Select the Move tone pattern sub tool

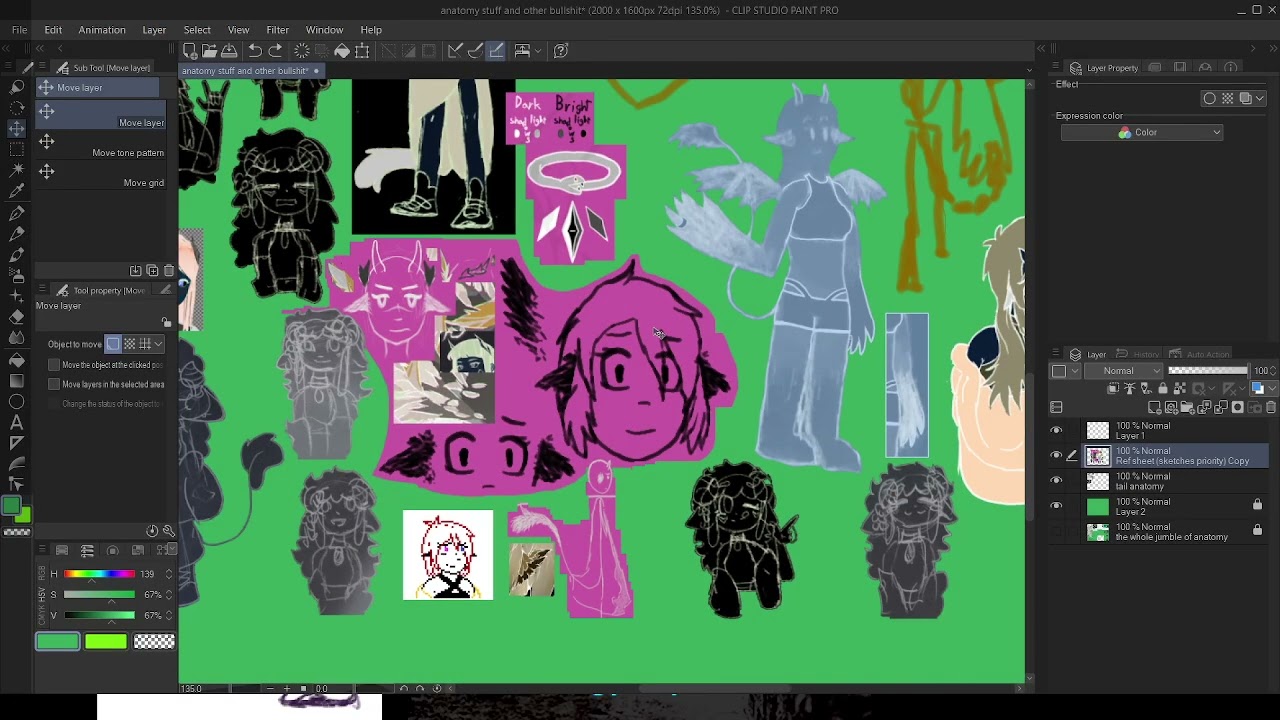(100, 144)
